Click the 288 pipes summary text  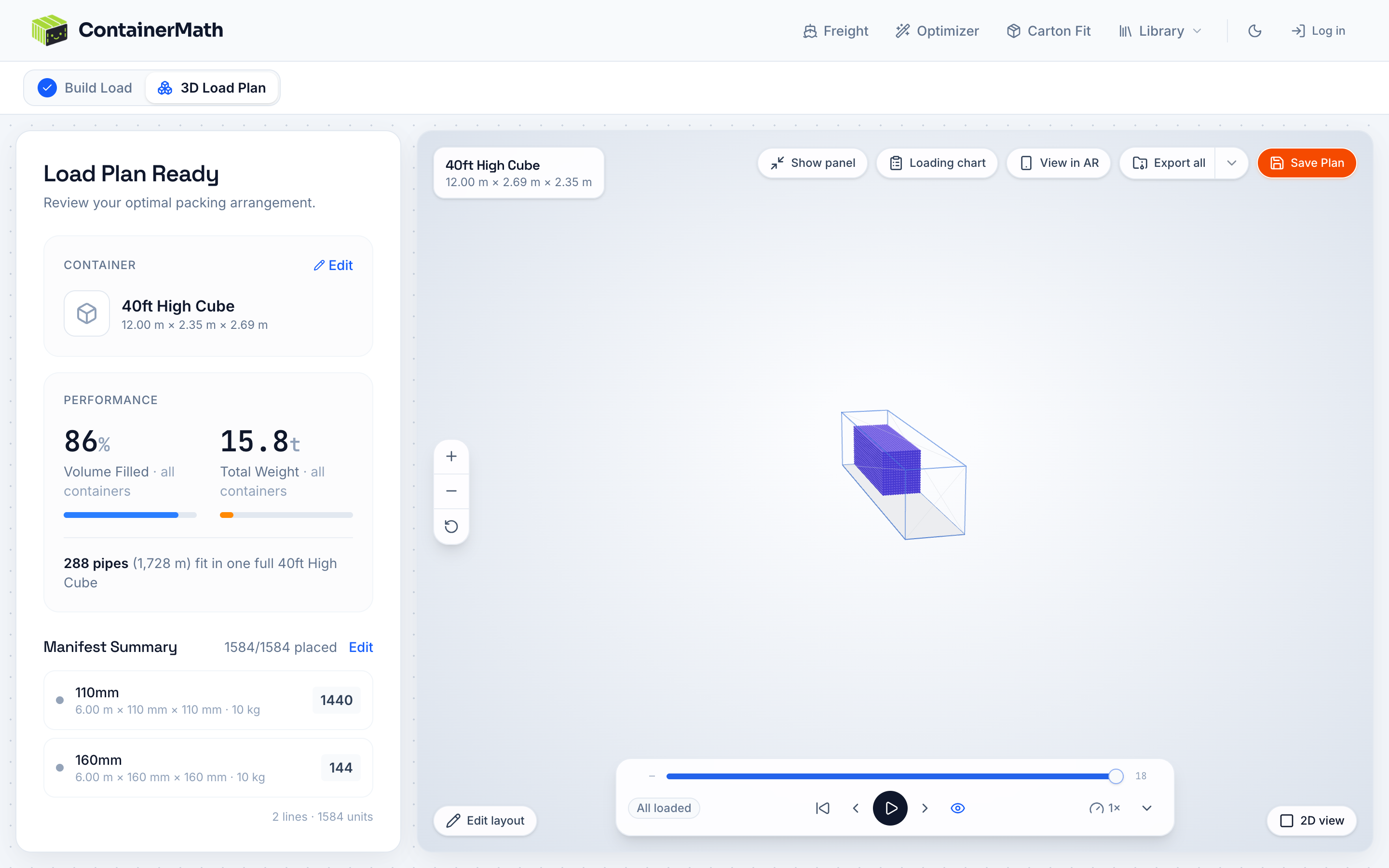(200, 573)
